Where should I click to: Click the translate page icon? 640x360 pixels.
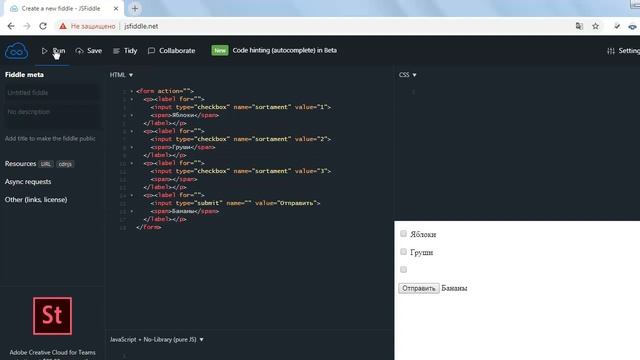point(579,26)
